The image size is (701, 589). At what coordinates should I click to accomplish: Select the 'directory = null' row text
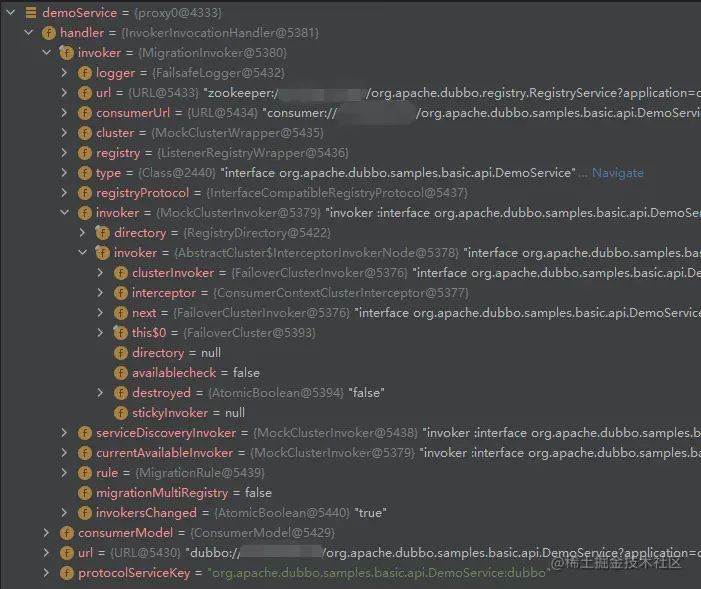point(176,353)
